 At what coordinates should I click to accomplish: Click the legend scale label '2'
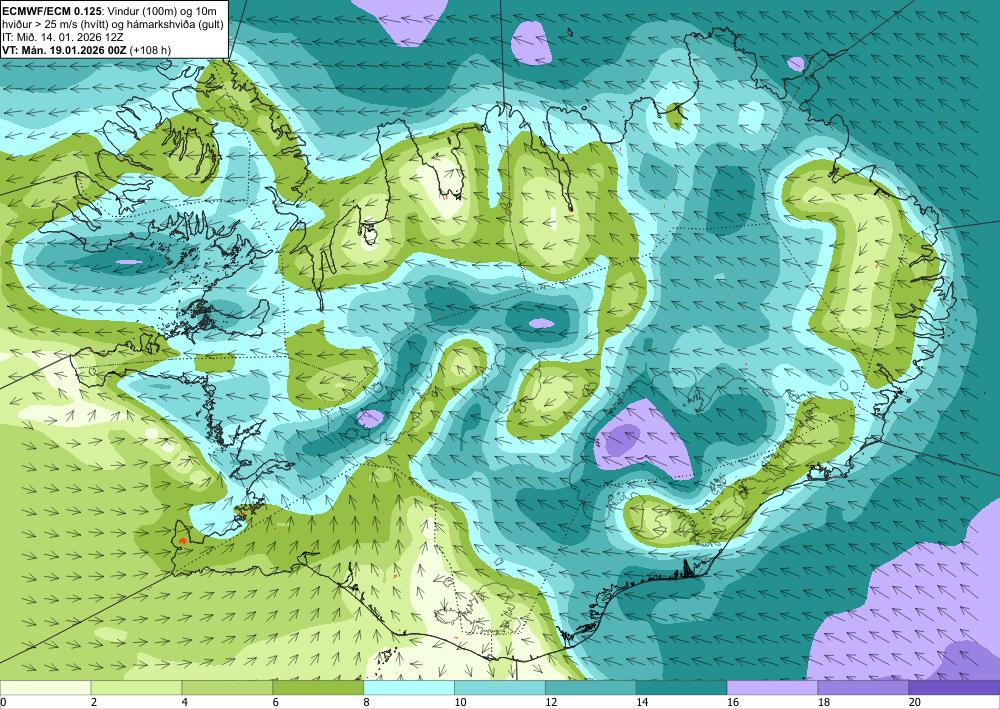point(94,702)
